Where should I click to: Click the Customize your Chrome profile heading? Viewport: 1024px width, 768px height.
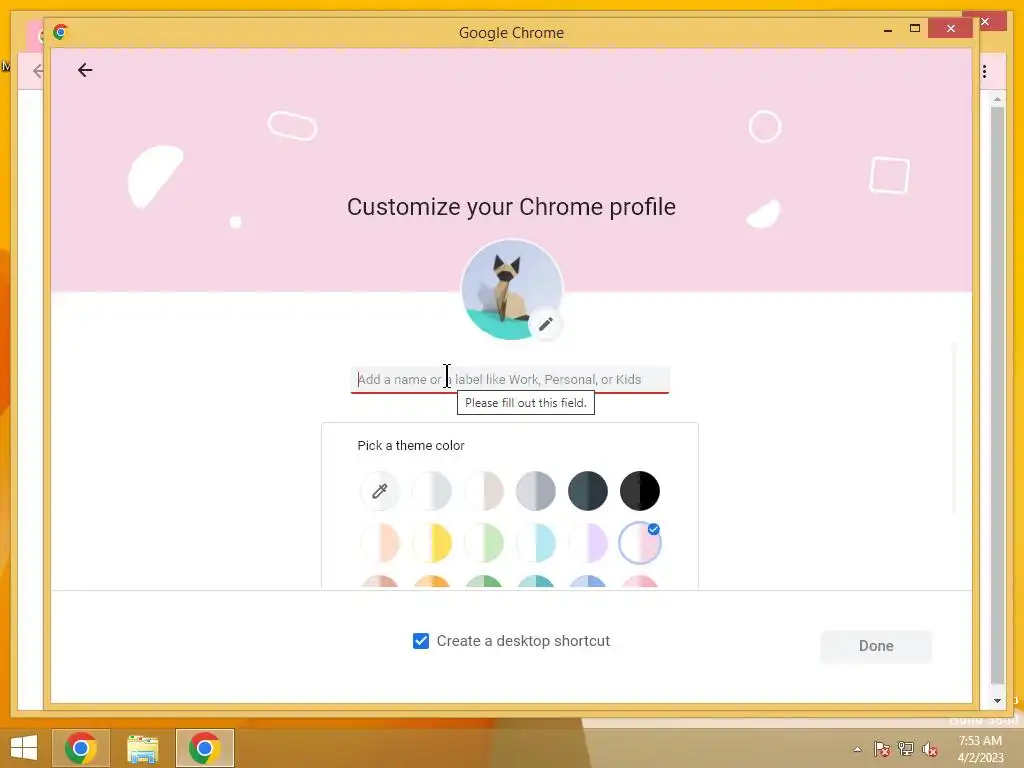(511, 207)
